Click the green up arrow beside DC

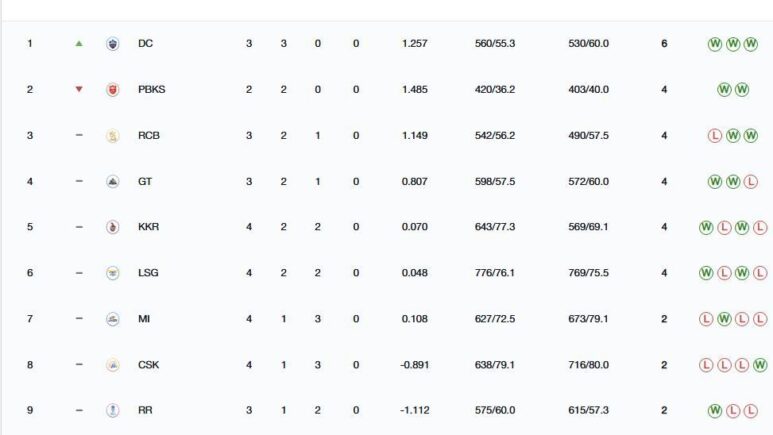click(x=79, y=44)
